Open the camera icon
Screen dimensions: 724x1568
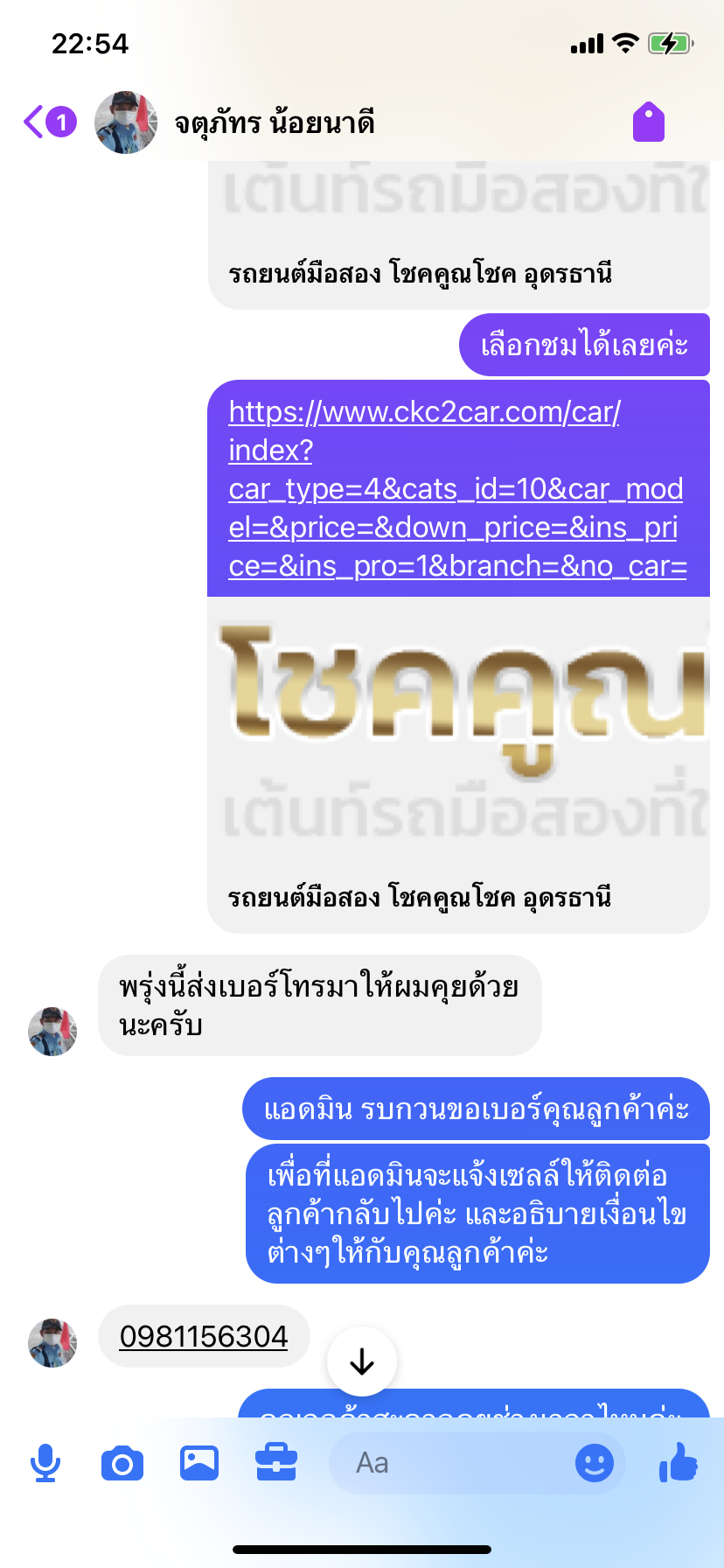[x=122, y=1463]
